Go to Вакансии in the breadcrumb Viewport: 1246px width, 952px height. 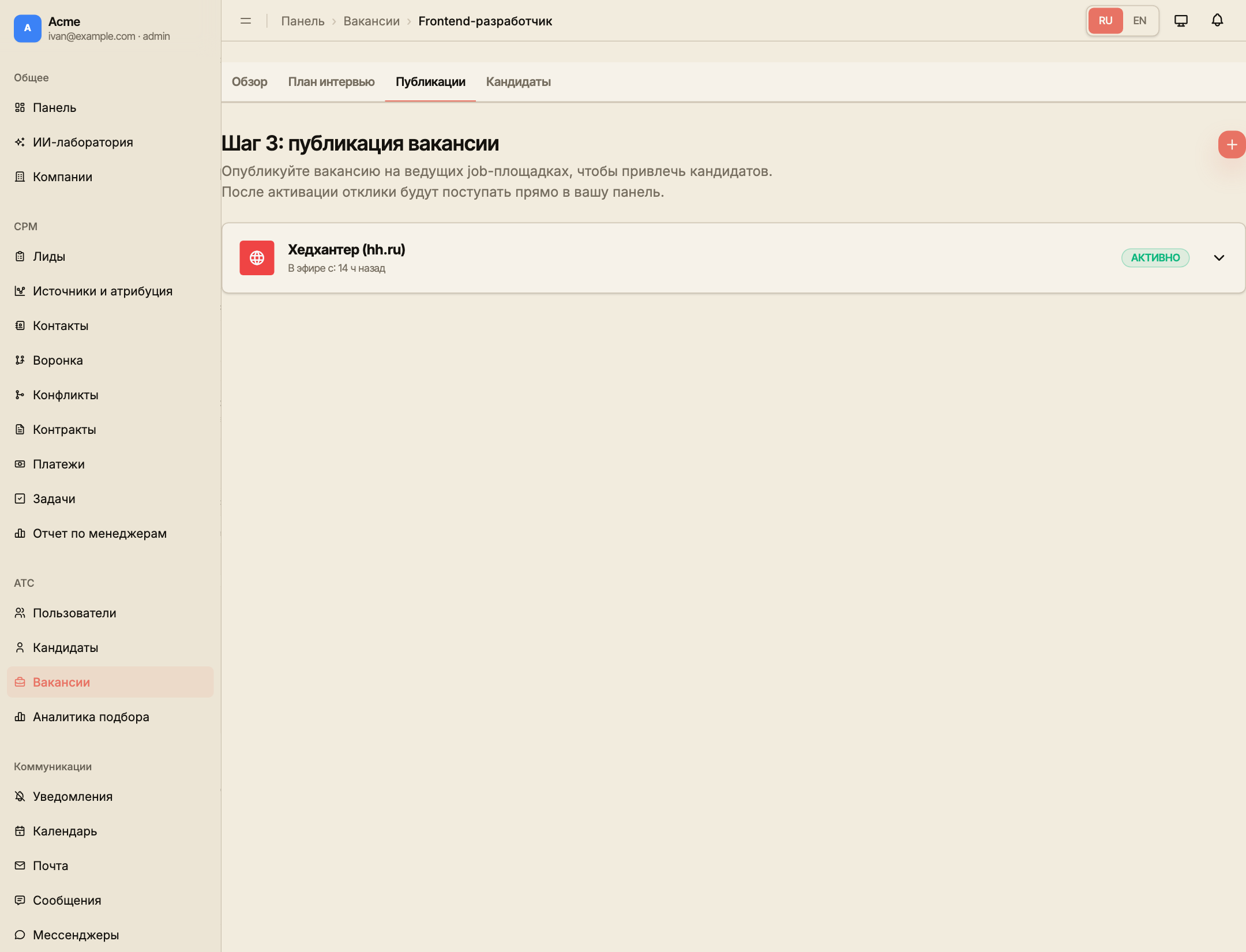371,21
